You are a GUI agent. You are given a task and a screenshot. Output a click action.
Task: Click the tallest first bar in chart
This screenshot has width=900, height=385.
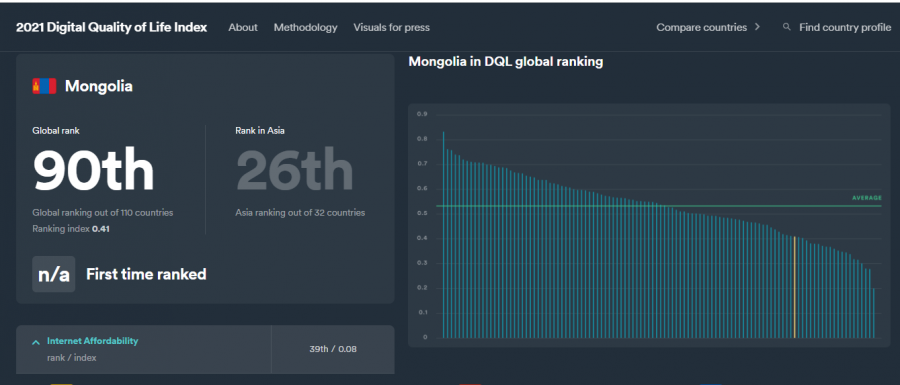[443, 235]
